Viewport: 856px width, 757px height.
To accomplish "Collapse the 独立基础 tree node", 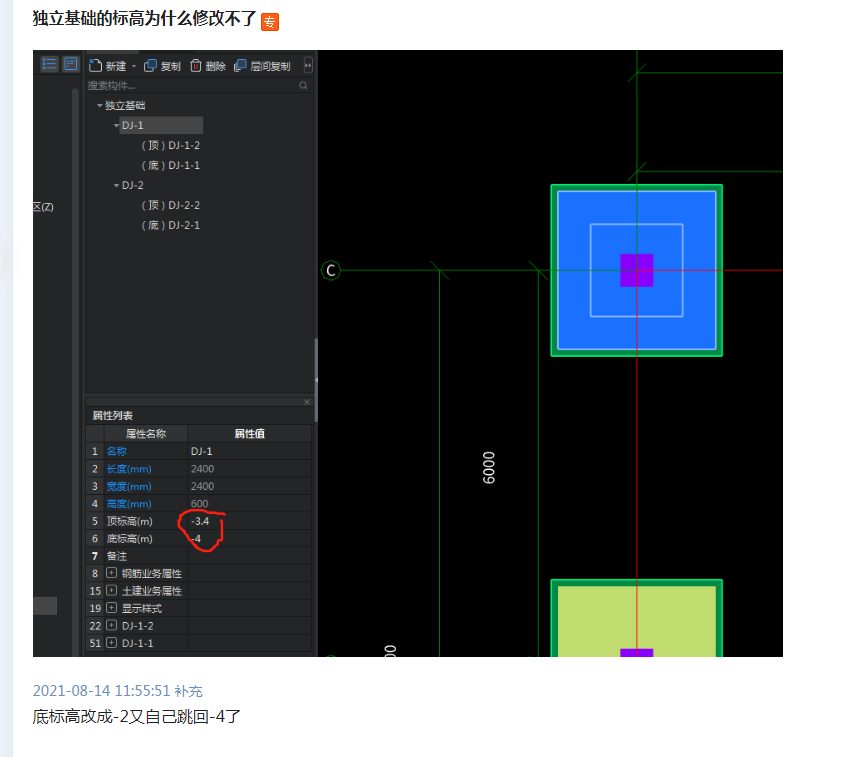I will coord(100,105).
